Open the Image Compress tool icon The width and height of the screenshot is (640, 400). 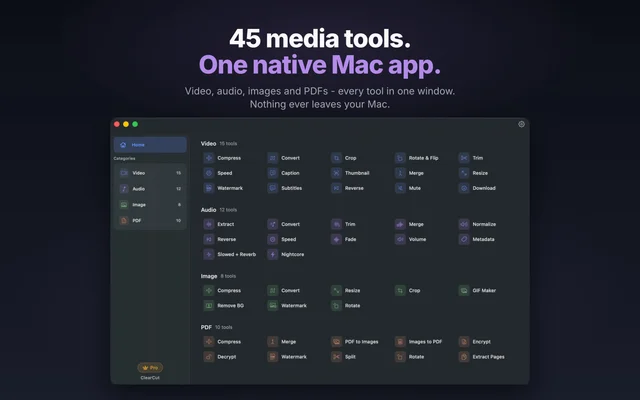click(x=209, y=291)
